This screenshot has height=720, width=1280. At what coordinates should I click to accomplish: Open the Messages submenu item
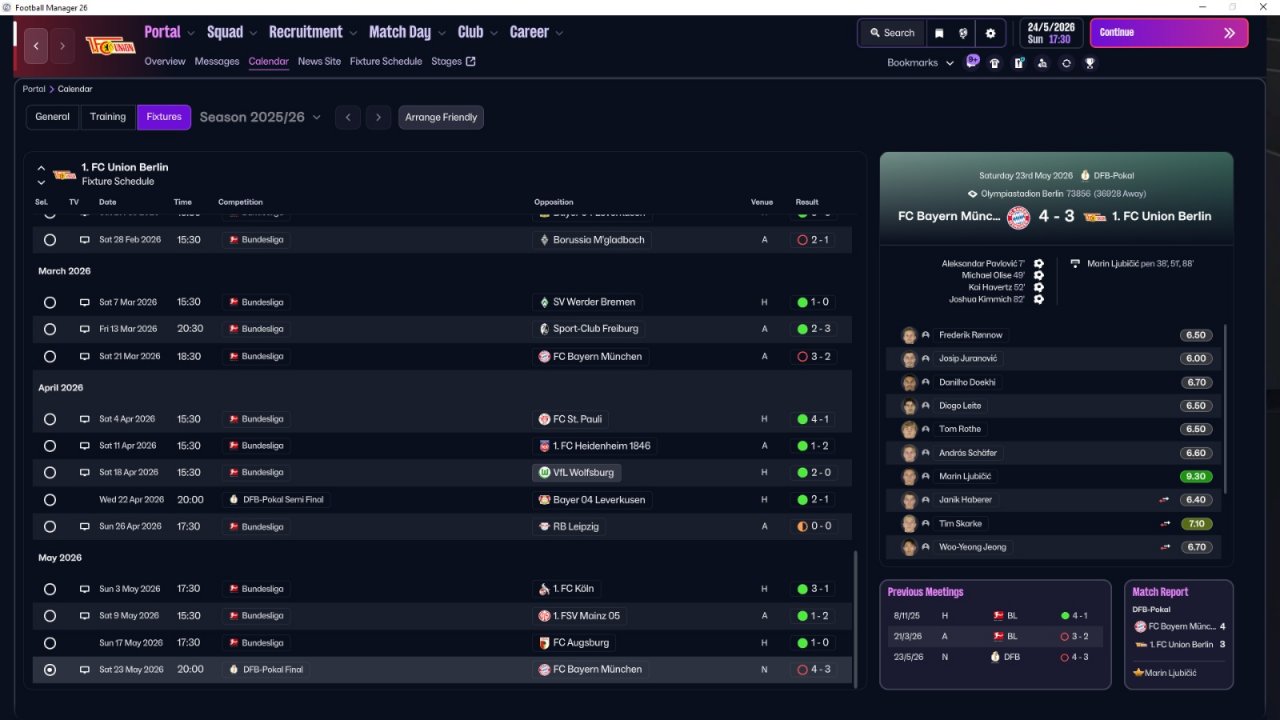click(217, 62)
